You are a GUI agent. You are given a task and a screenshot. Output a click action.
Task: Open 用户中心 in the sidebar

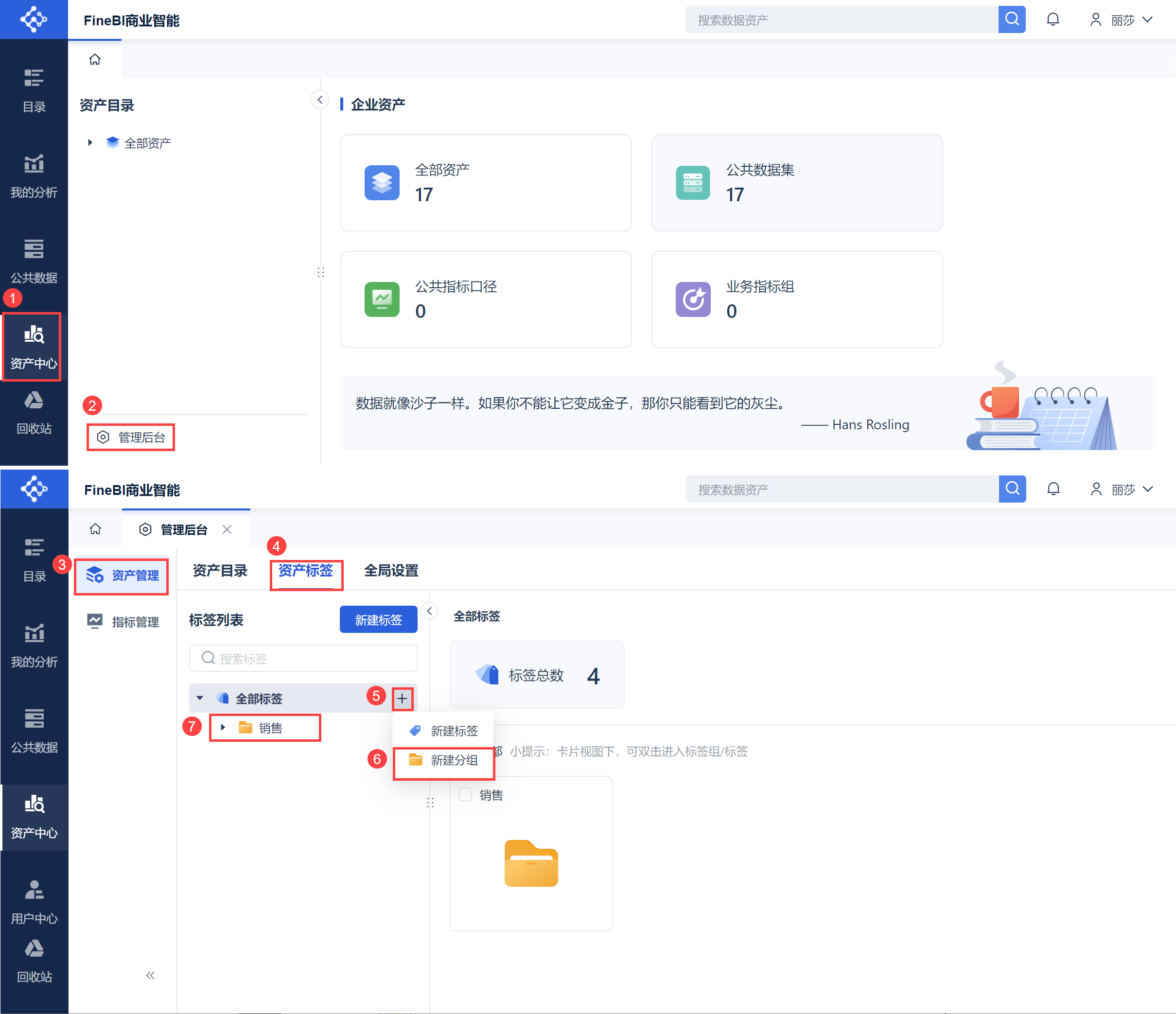34,902
